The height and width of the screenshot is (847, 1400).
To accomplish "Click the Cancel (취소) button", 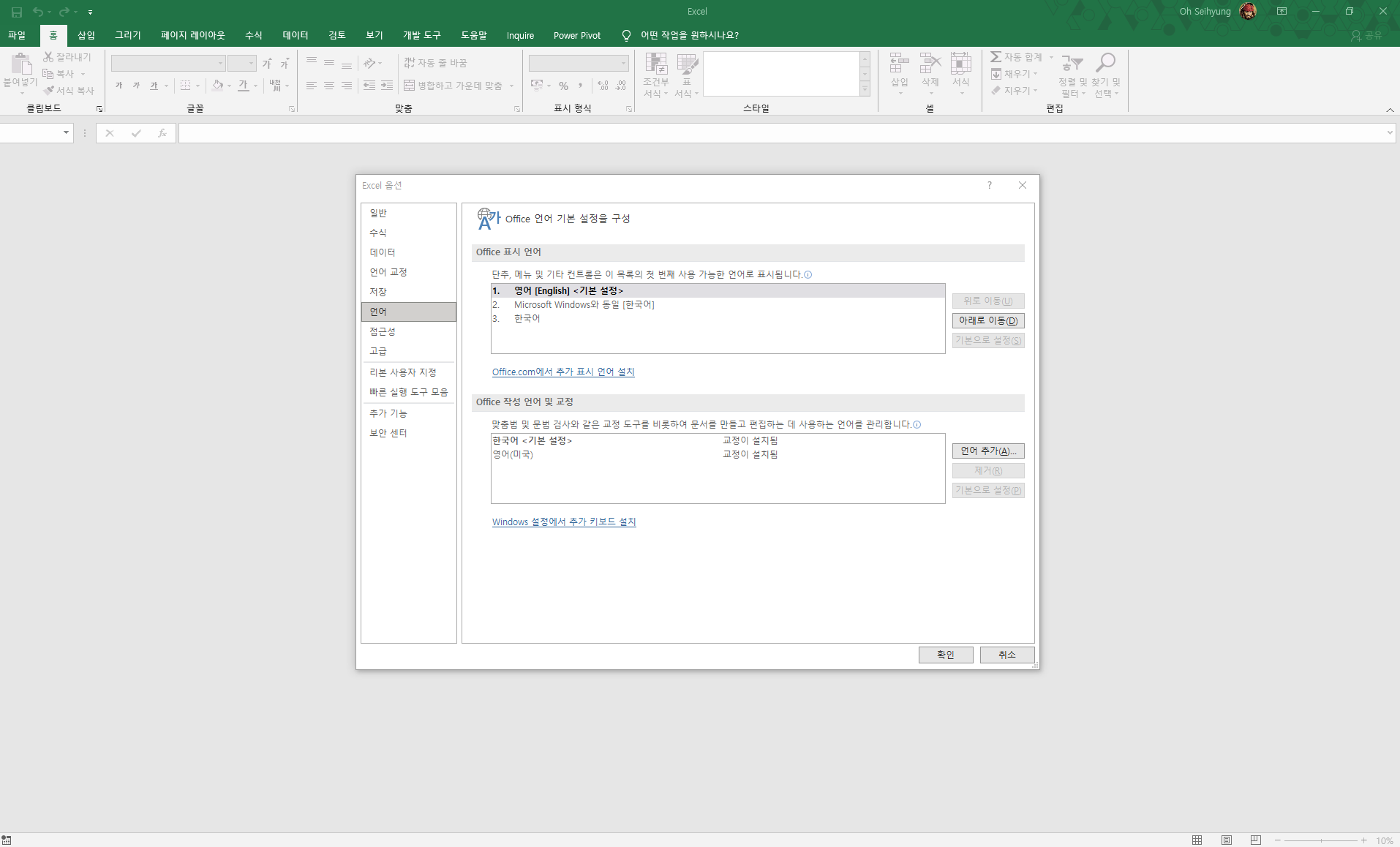I will point(1007,655).
